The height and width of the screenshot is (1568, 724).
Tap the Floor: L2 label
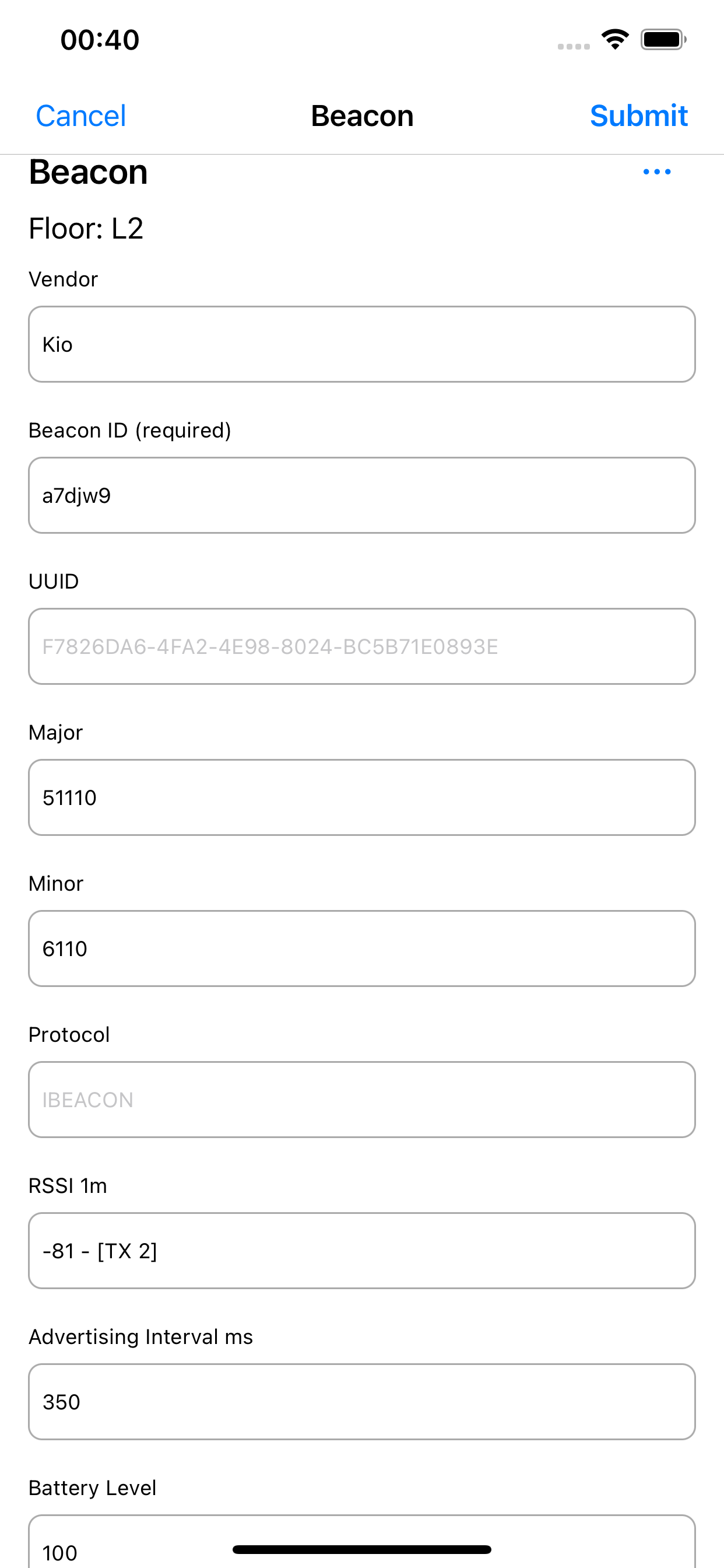86,229
